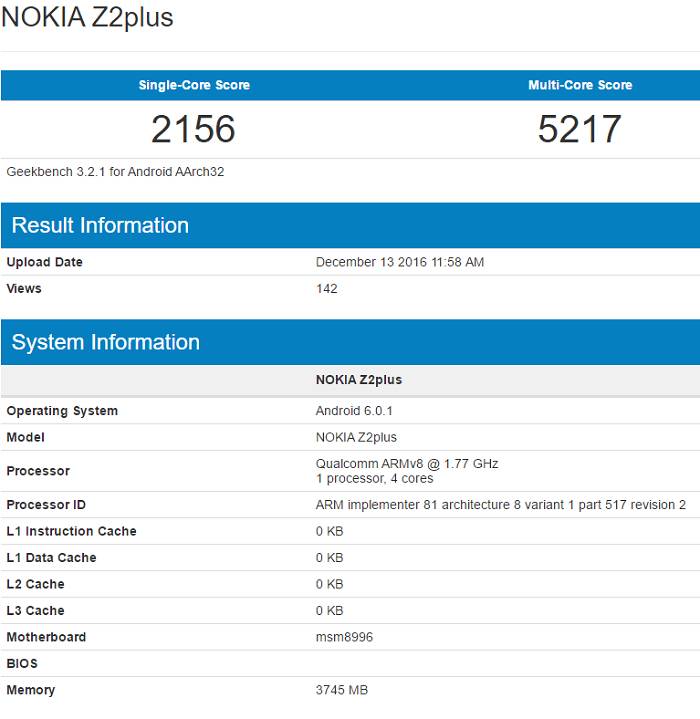Viewport: 700px width, 719px height.
Task: Click the Views label
Action: (x=24, y=288)
